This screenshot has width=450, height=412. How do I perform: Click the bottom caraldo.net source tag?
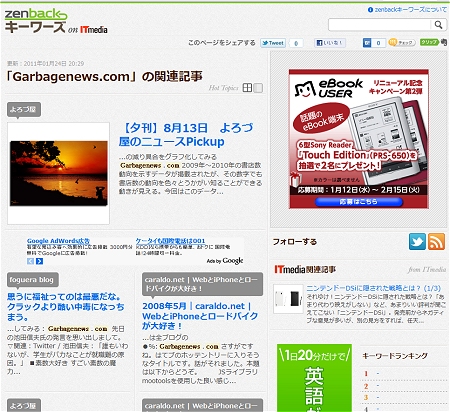click(202, 405)
